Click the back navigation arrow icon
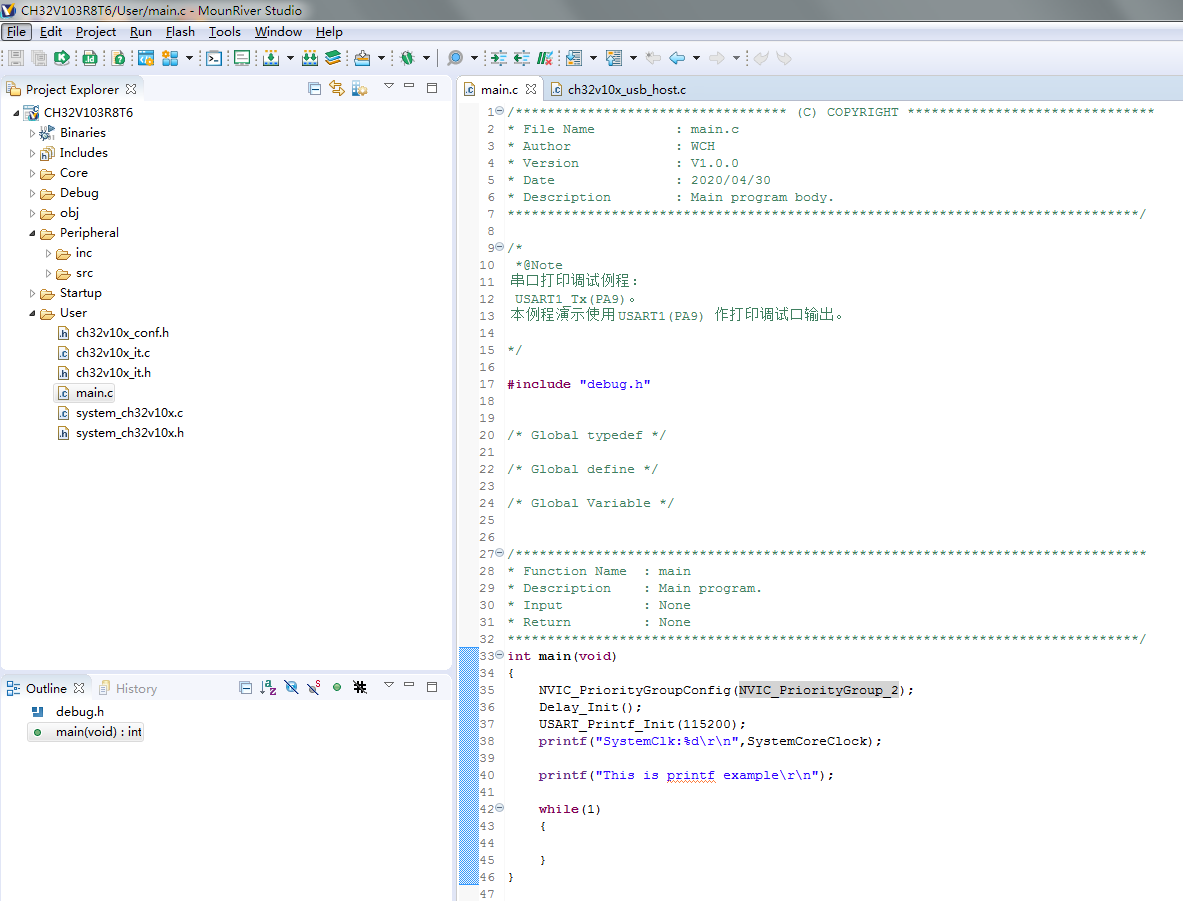Screen dimensions: 1183x901 pos(677,58)
